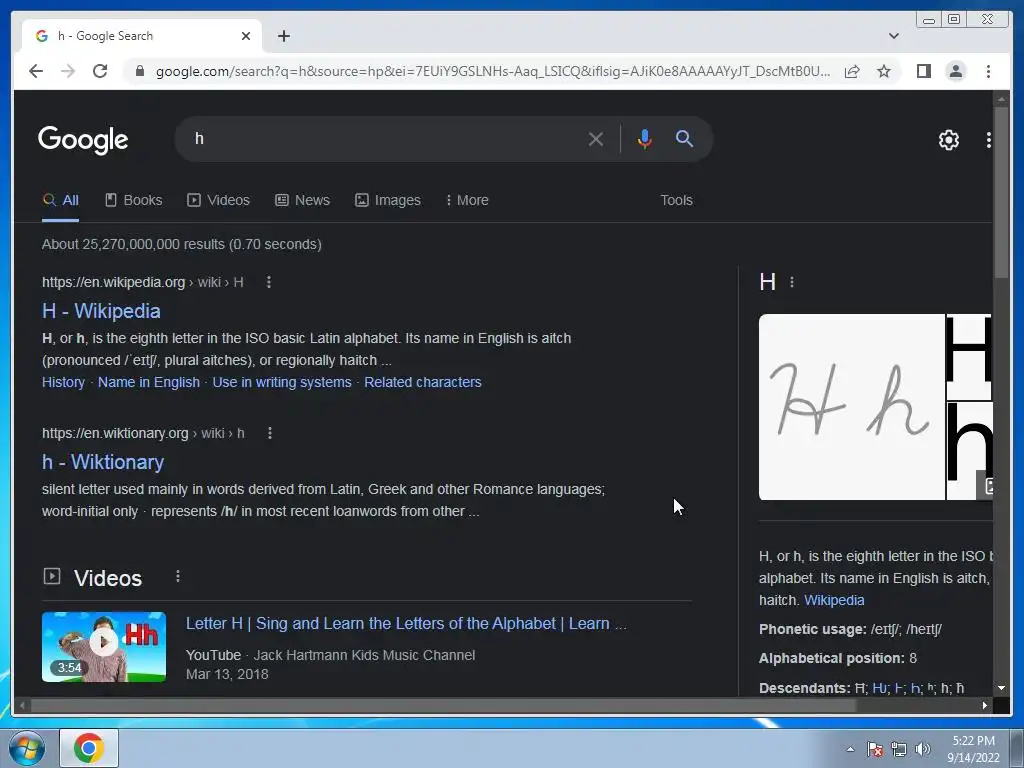Open the options dots for the Wiktionary result
1024x768 pixels.
point(270,433)
